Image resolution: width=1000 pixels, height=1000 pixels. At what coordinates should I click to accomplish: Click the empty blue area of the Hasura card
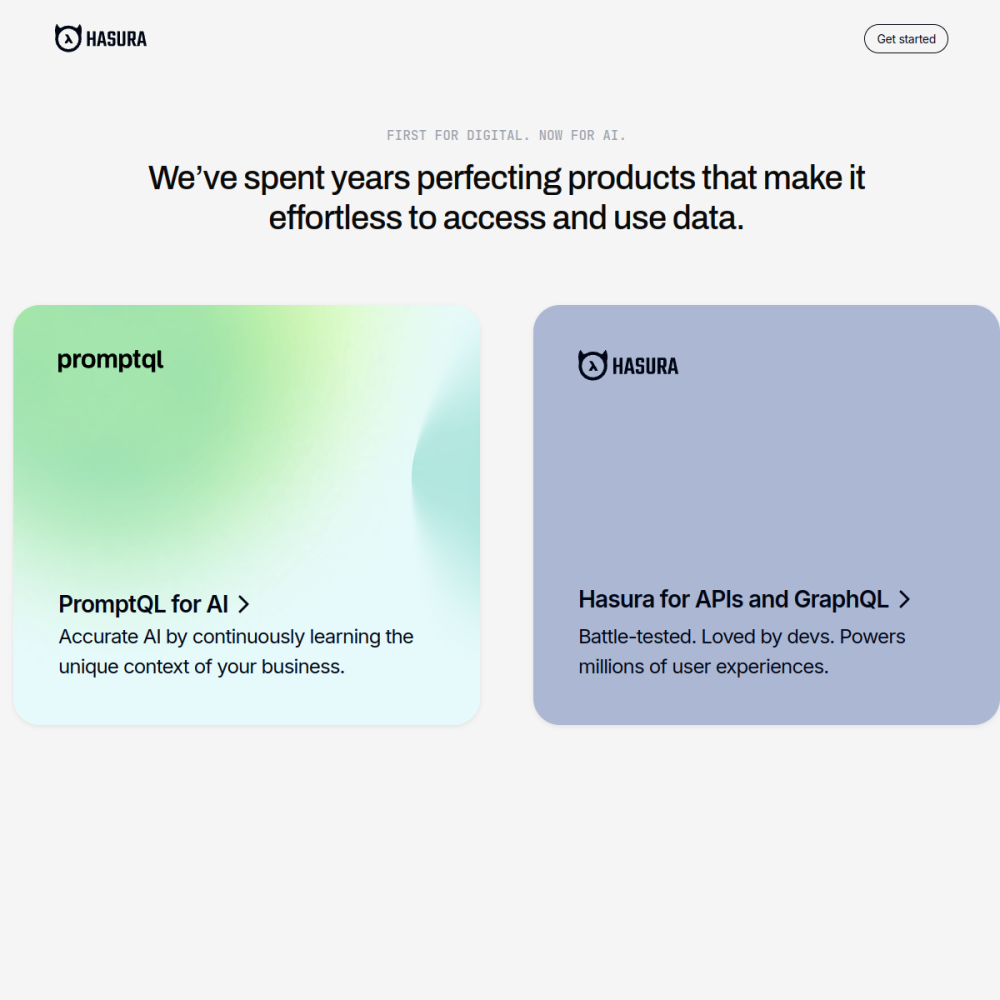pyautogui.click(x=765, y=478)
